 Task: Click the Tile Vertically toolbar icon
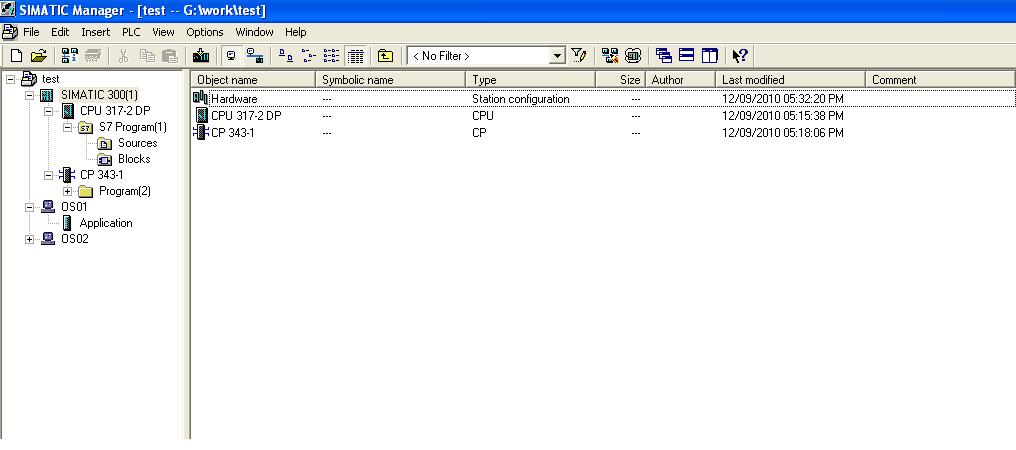pyautogui.click(x=710, y=56)
